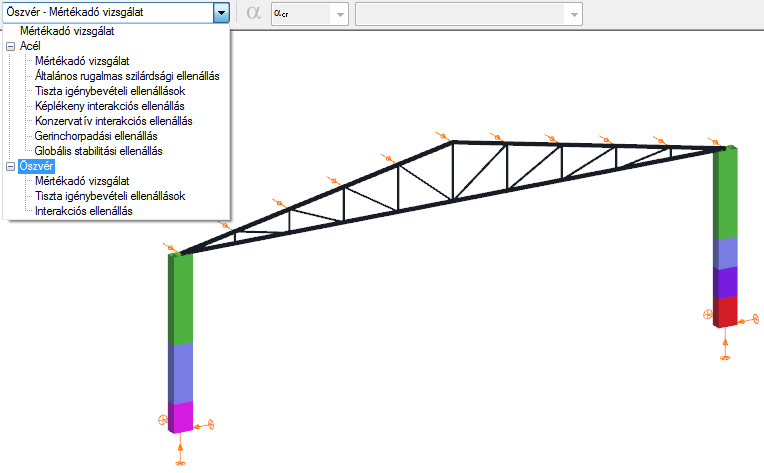Image resolution: width=764 pixels, height=473 pixels.
Task: Open the Öszvér - Mértékadó vizsgálat dropdown arrow
Action: (221, 13)
